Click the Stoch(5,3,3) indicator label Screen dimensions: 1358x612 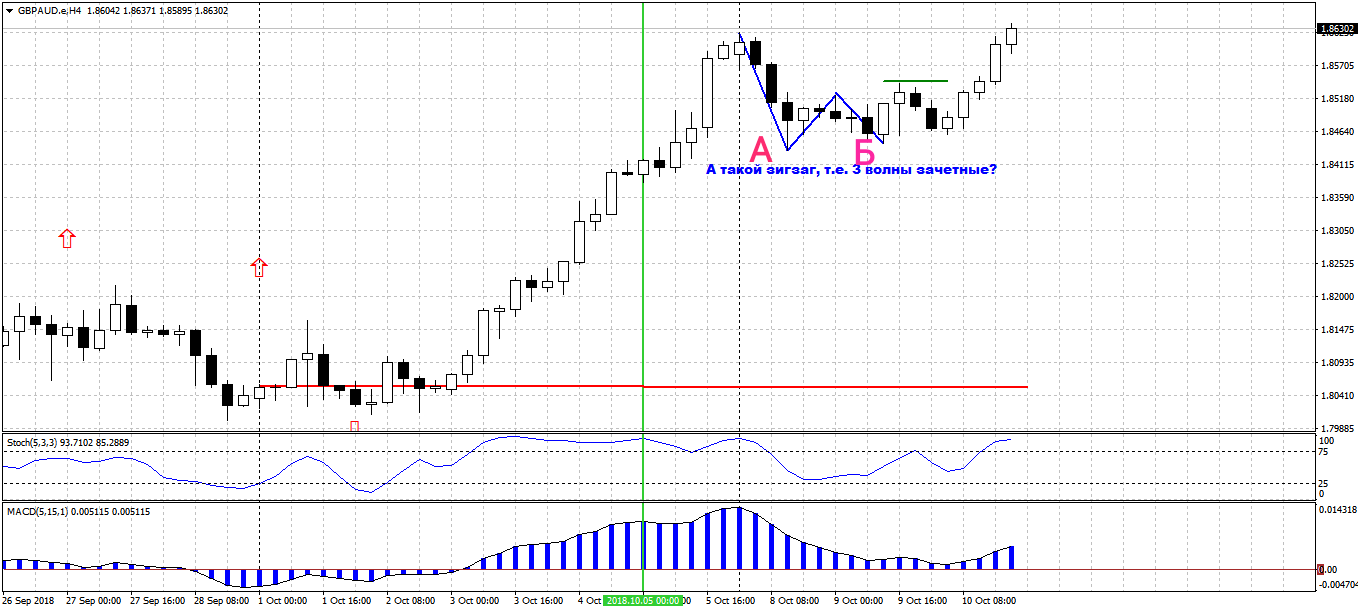[x=66, y=441]
